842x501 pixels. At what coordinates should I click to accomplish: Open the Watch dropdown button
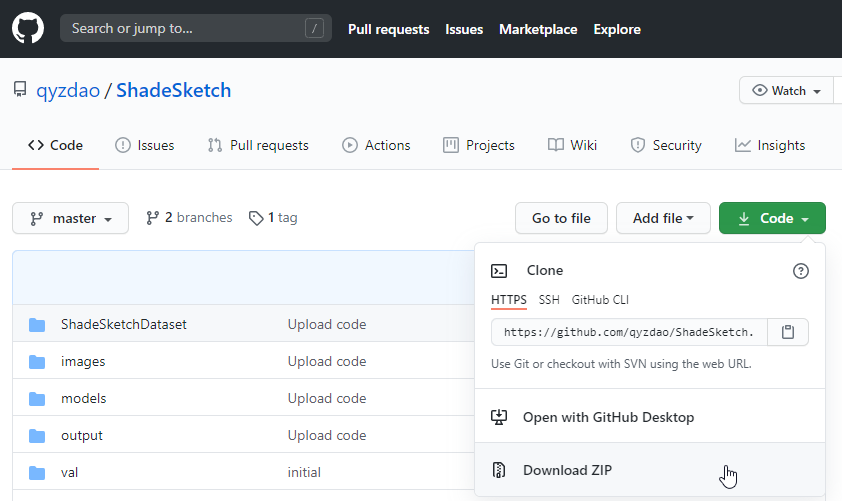(x=786, y=90)
